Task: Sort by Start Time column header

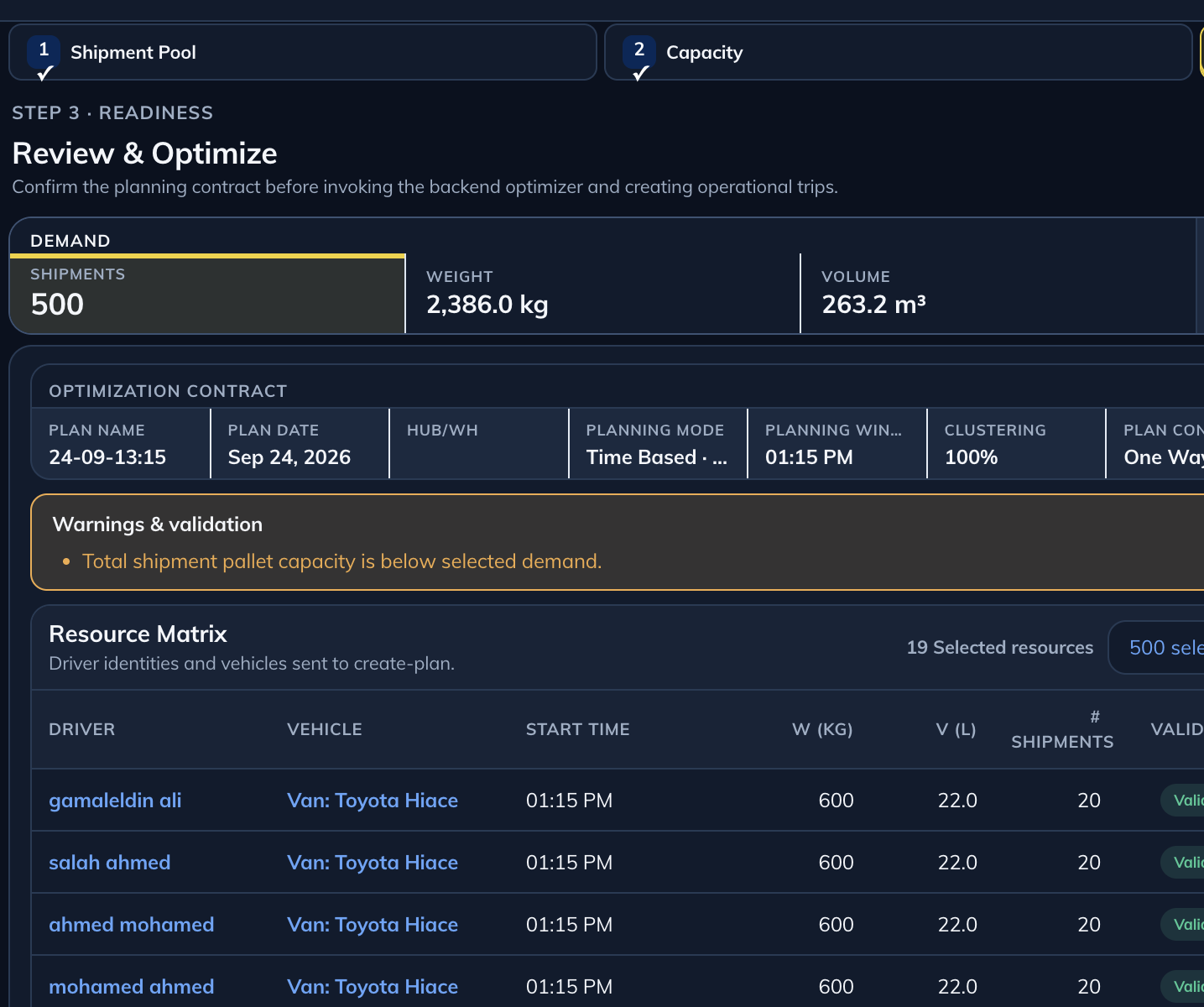Action: (578, 729)
